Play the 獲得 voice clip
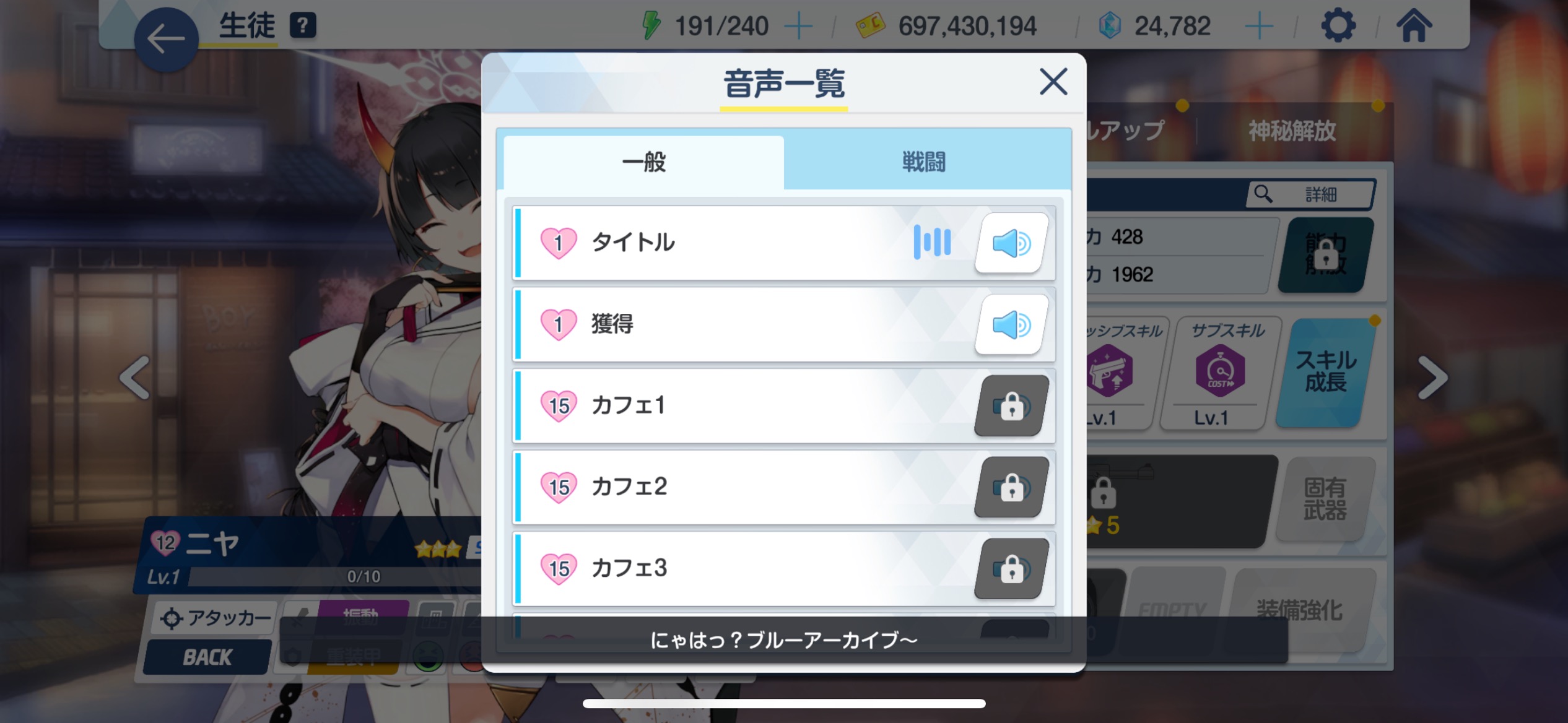1568x723 pixels. coord(1011,324)
